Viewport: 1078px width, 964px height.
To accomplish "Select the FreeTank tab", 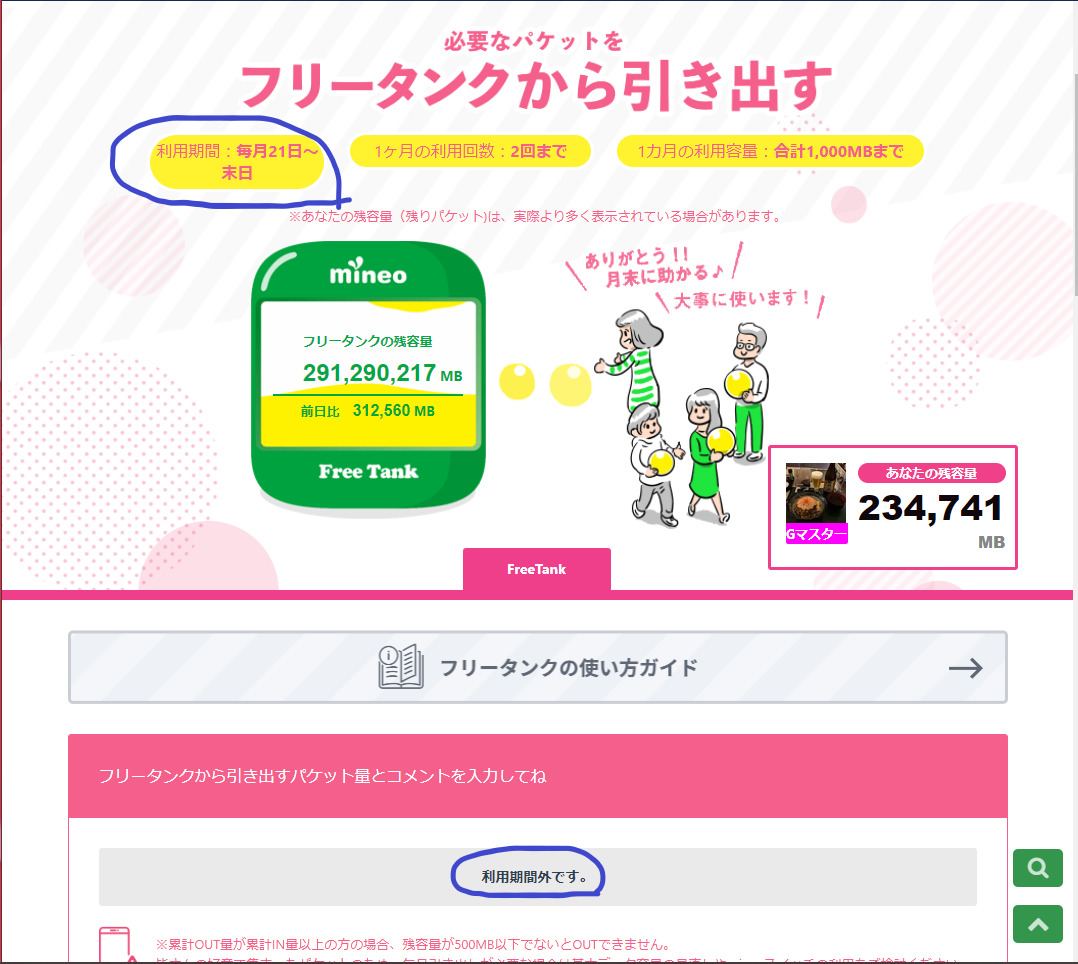I will [536, 569].
